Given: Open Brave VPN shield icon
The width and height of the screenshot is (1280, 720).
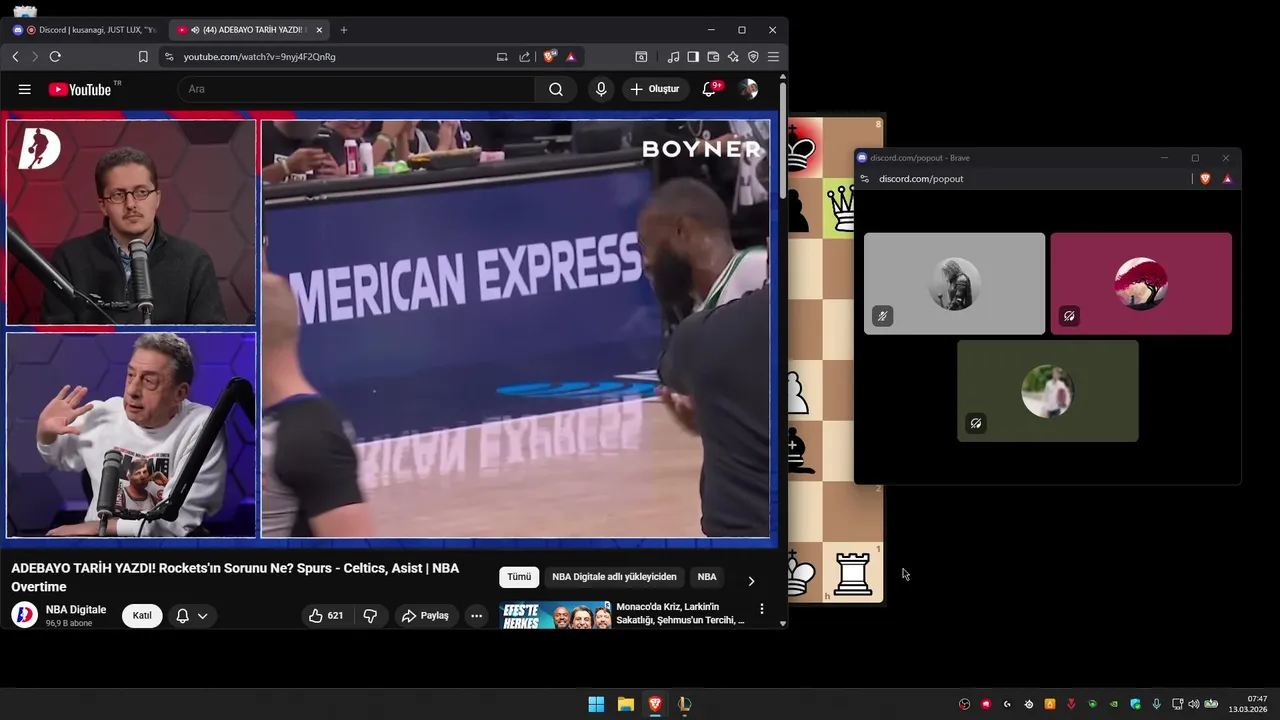Looking at the screenshot, I should tap(753, 57).
